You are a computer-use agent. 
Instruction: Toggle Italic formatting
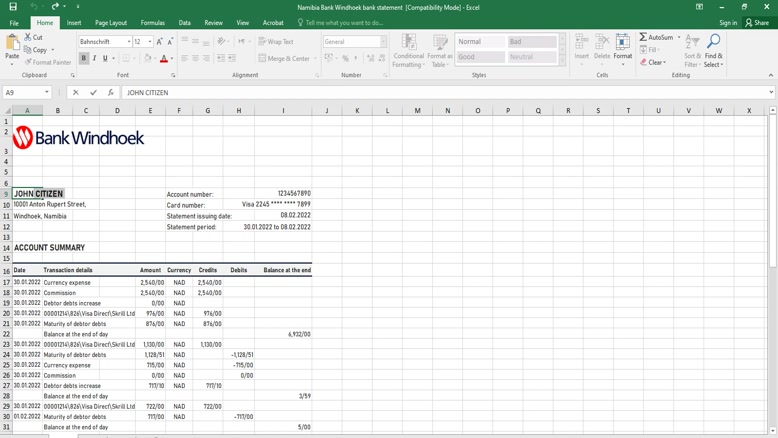(95, 59)
